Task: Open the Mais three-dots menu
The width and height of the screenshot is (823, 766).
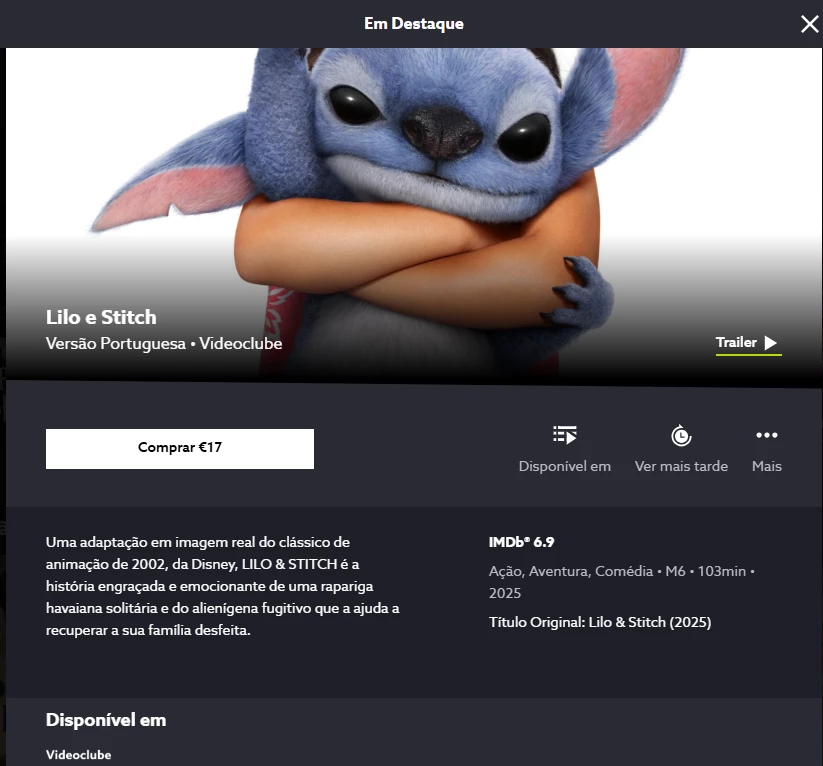Action: [x=766, y=435]
